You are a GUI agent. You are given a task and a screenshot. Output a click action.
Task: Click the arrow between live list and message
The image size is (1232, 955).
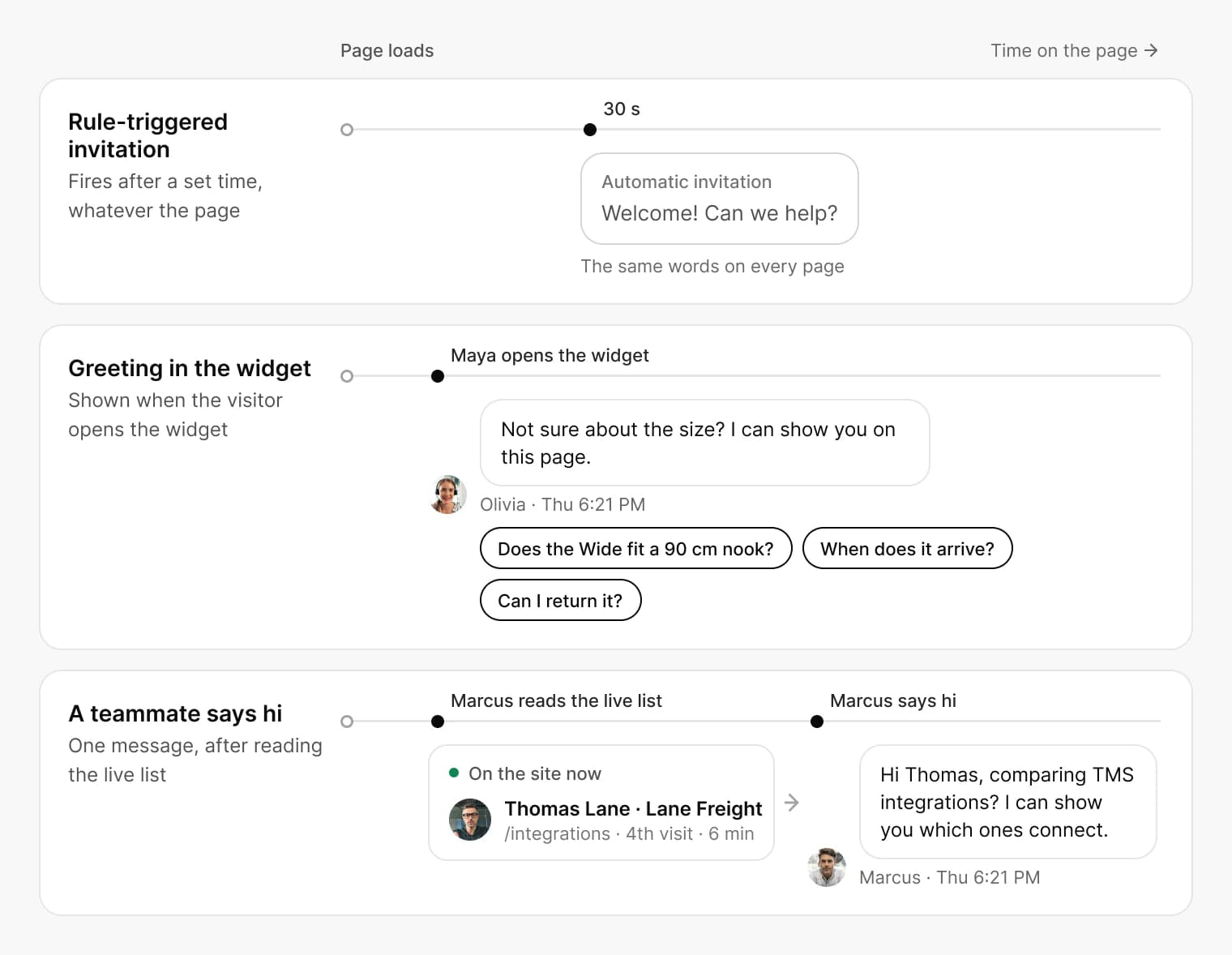click(792, 803)
